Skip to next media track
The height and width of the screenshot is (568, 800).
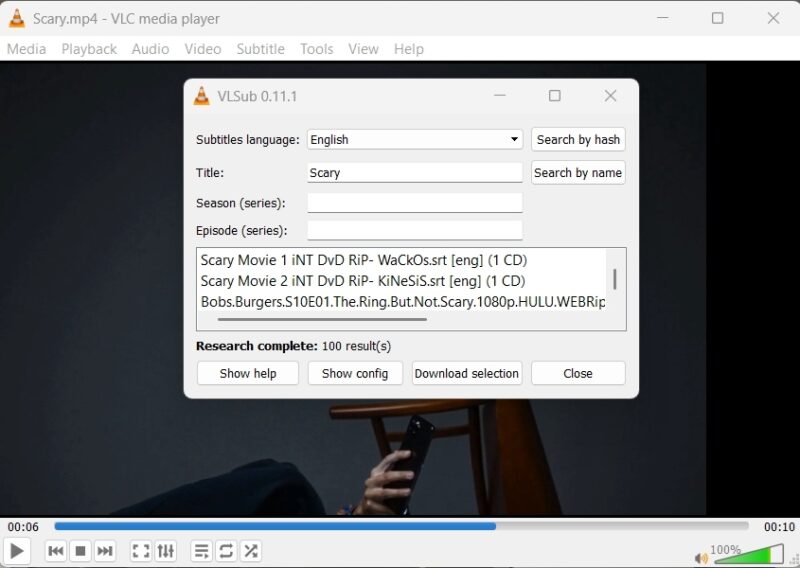click(x=105, y=551)
